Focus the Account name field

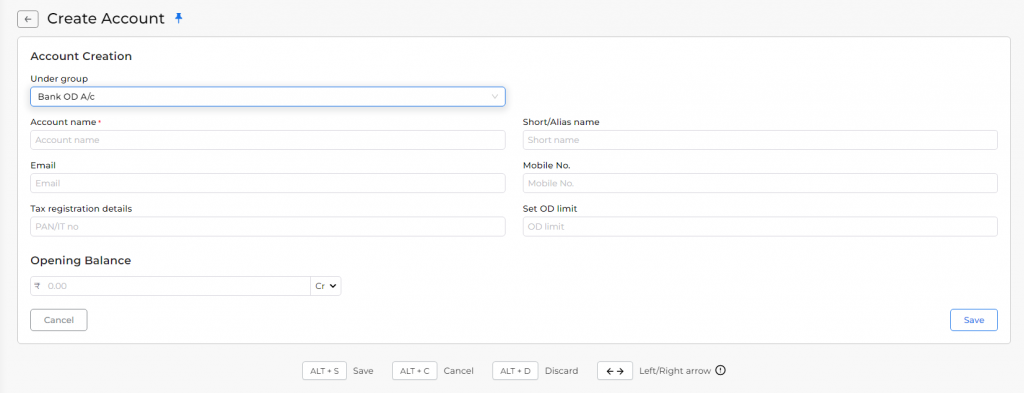tap(268, 140)
